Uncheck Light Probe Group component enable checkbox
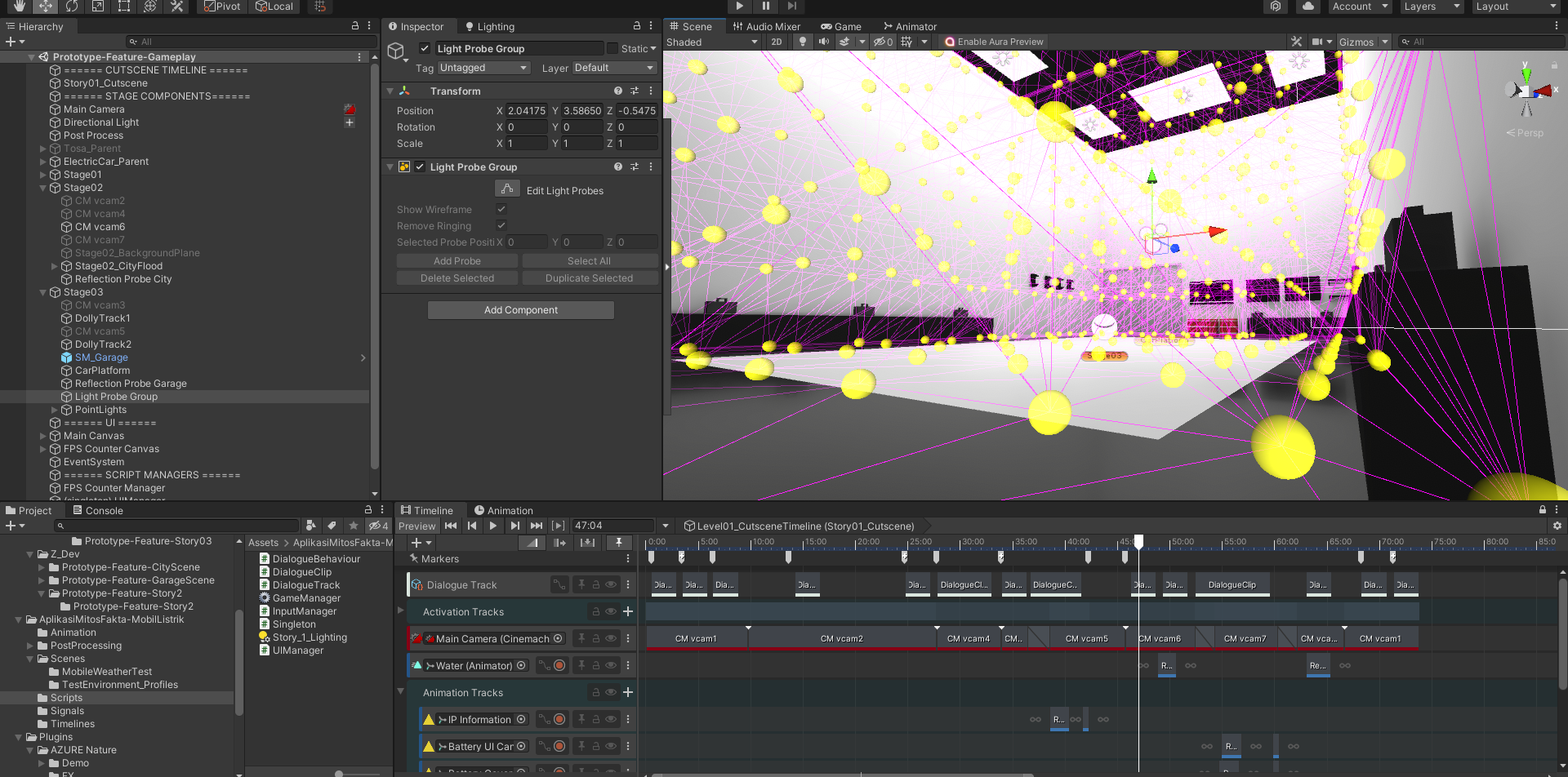The image size is (1568, 777). (x=420, y=166)
